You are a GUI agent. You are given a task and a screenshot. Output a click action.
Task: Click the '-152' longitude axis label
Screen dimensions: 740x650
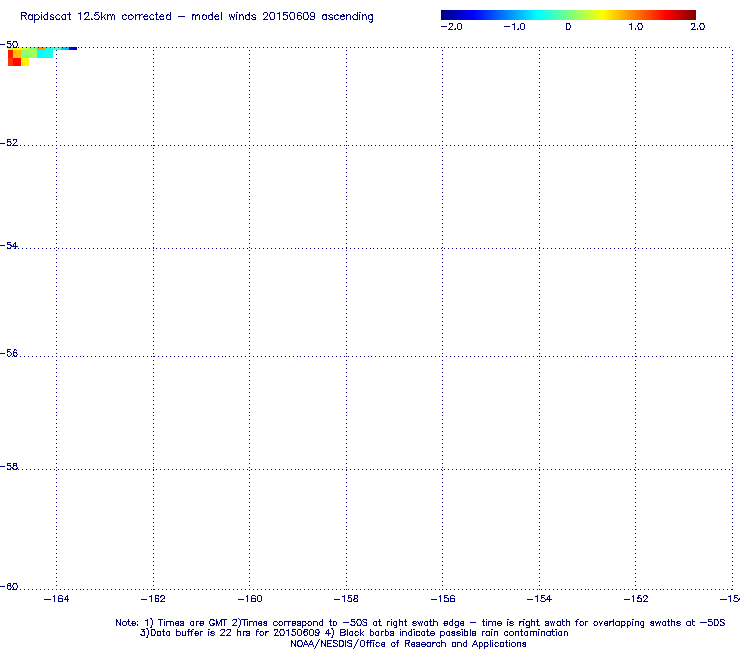(x=636, y=599)
